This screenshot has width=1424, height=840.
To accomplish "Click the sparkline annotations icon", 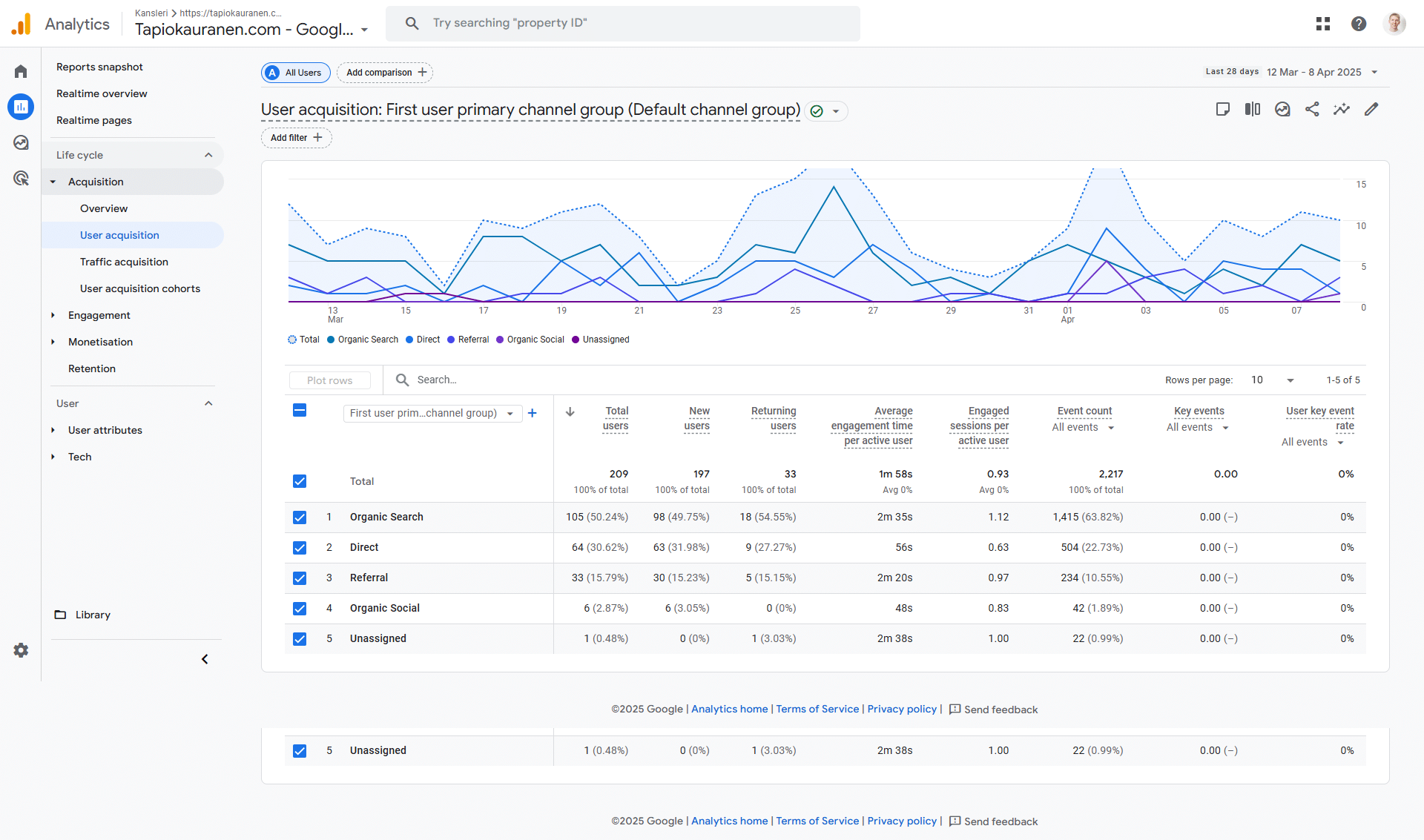I will pyautogui.click(x=1342, y=109).
